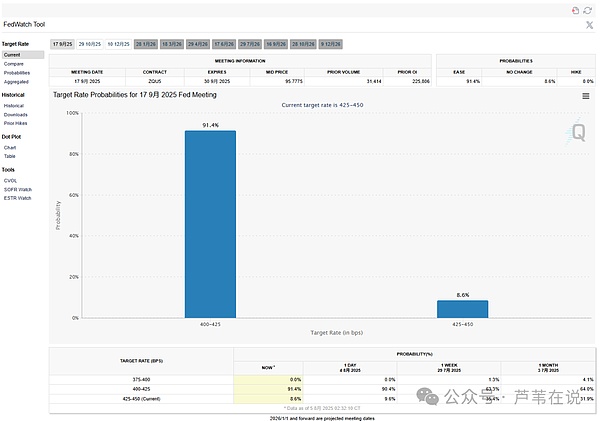The height and width of the screenshot is (421, 600).
Task: Open Dot Plot Chart link
Action: pyautogui.click(x=10, y=147)
